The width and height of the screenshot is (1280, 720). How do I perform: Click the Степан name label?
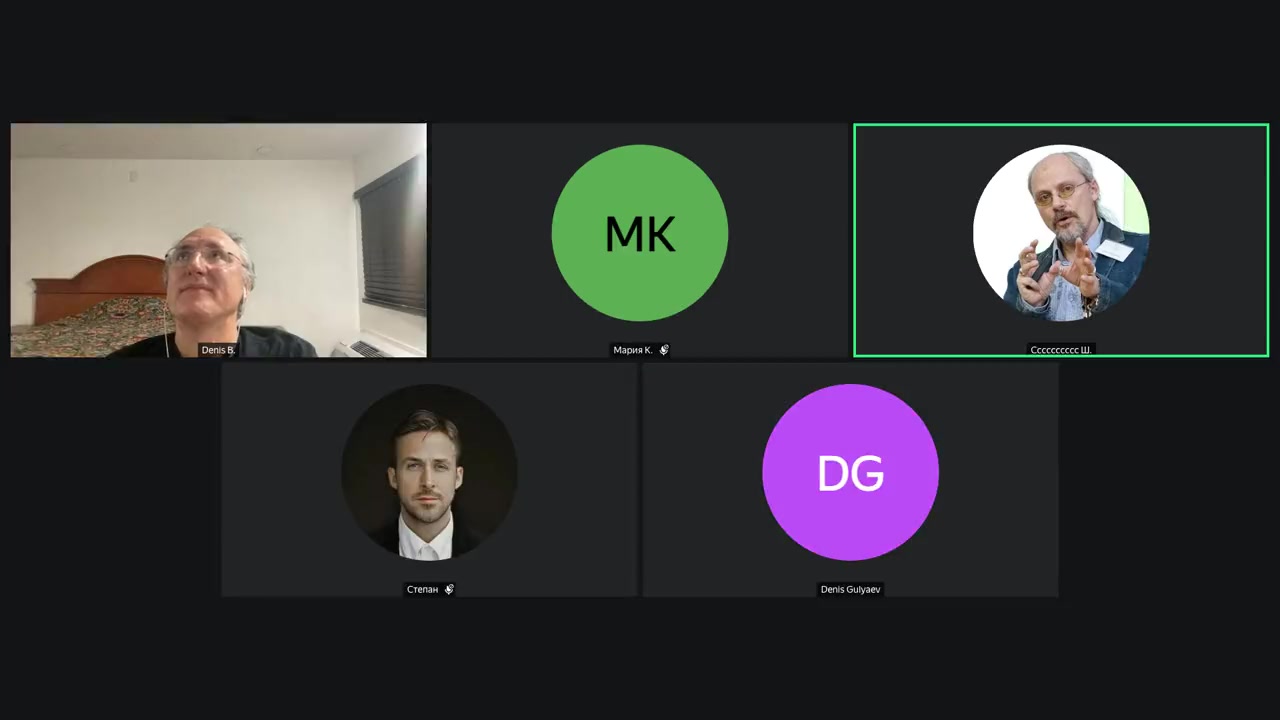[422, 589]
